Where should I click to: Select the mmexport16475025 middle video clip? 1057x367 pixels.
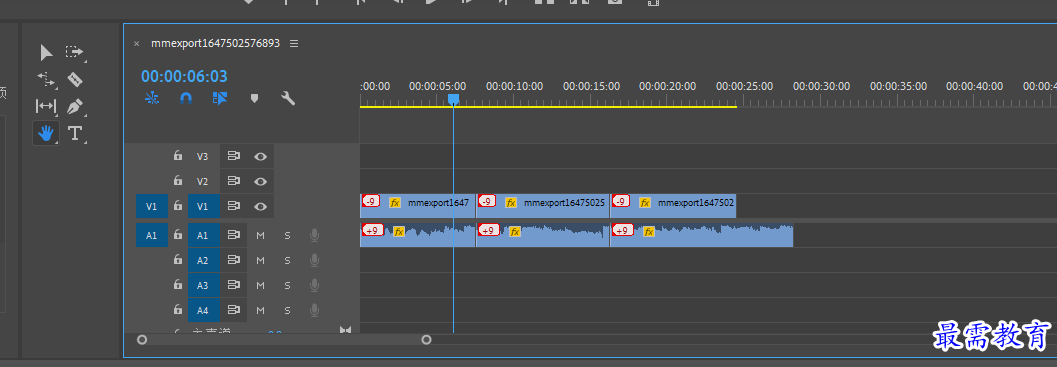click(543, 206)
